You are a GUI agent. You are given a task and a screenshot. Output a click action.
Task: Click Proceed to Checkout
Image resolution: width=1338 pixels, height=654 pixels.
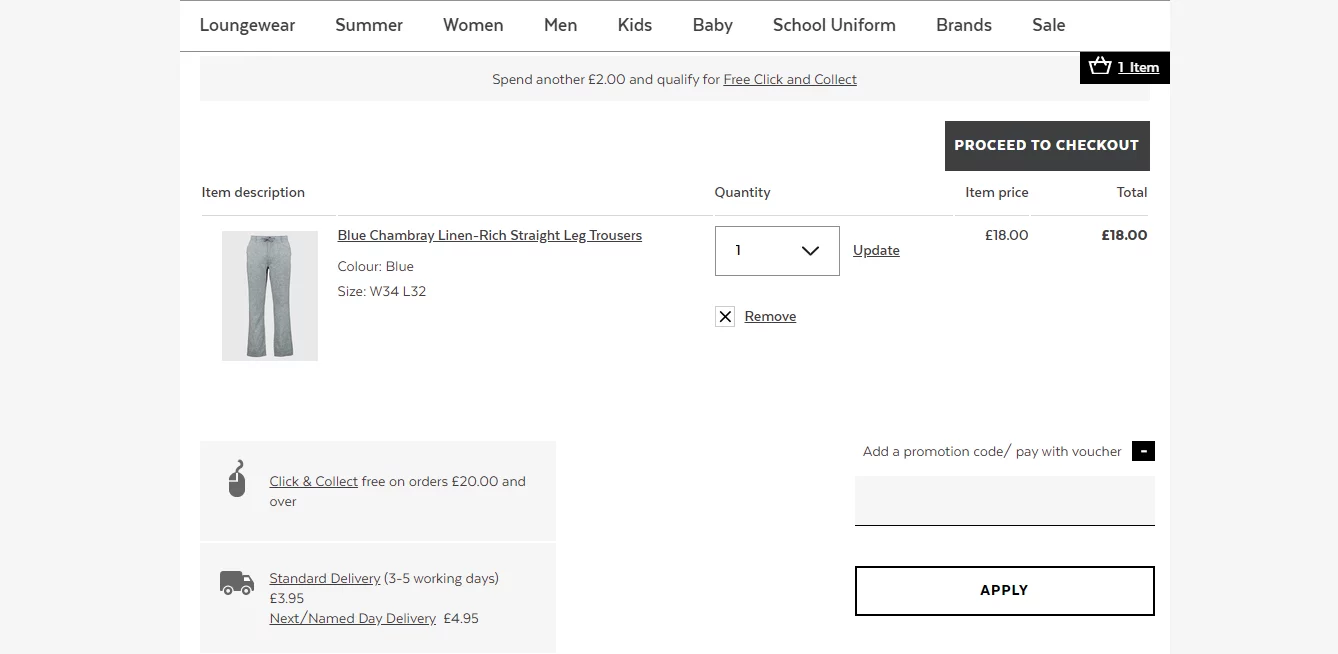[1047, 146]
